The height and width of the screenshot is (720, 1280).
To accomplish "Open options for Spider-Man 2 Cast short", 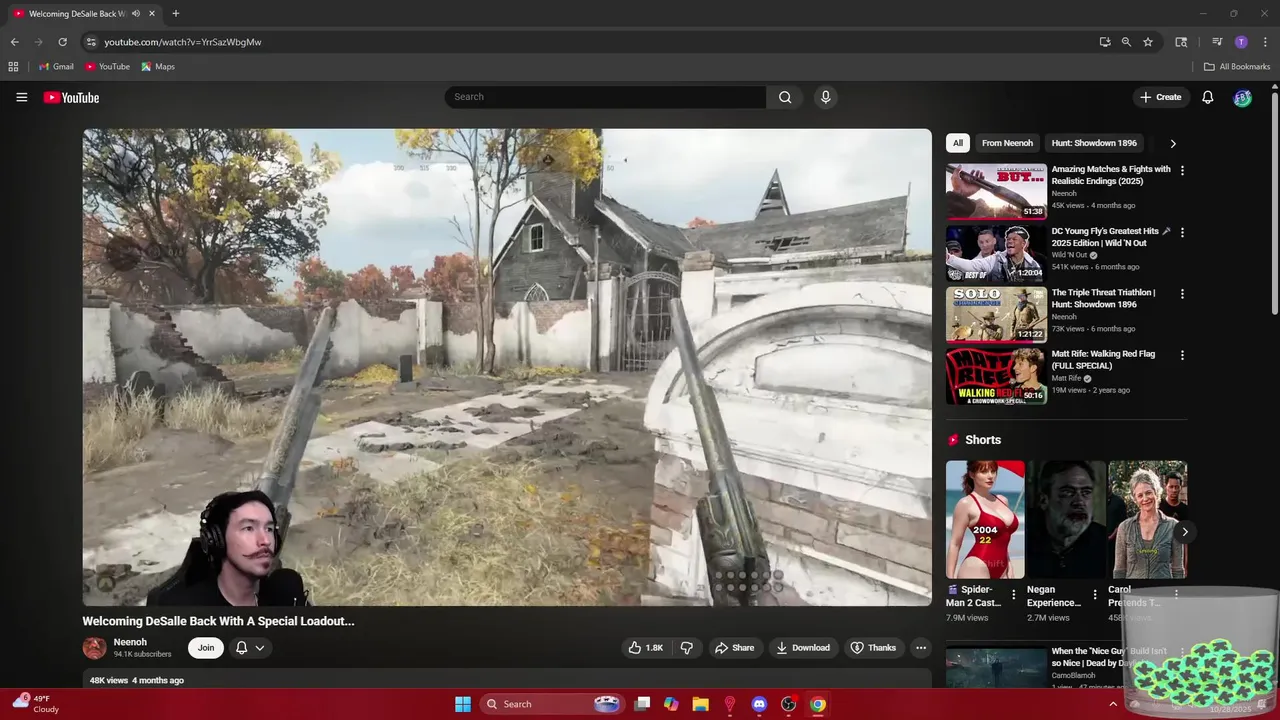I will (x=1013, y=594).
